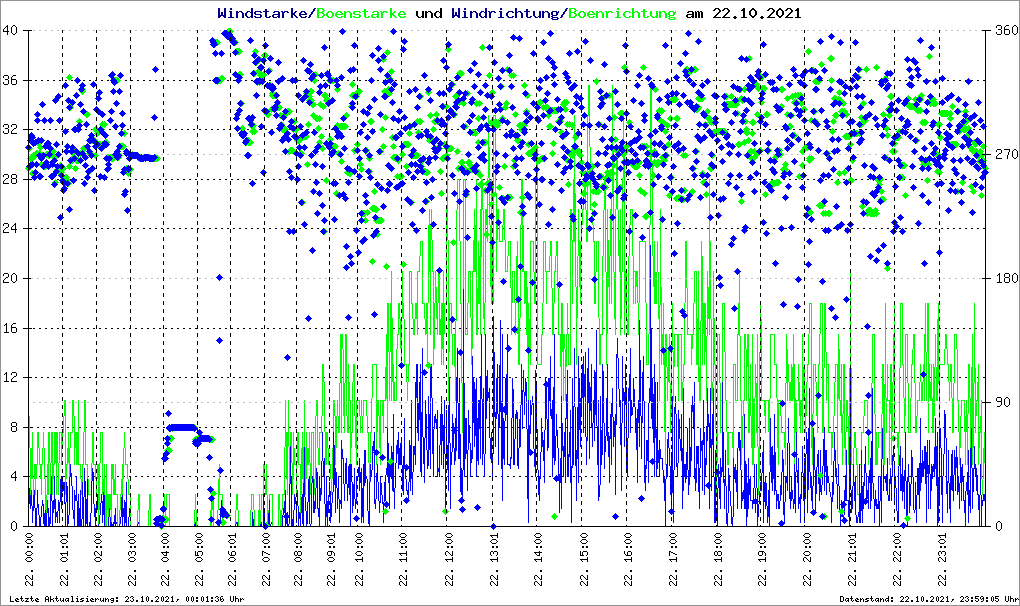Screen dimensions: 1020x606
Task: Click the date '22.10.2021' in the title
Action: pyautogui.click(x=756, y=14)
